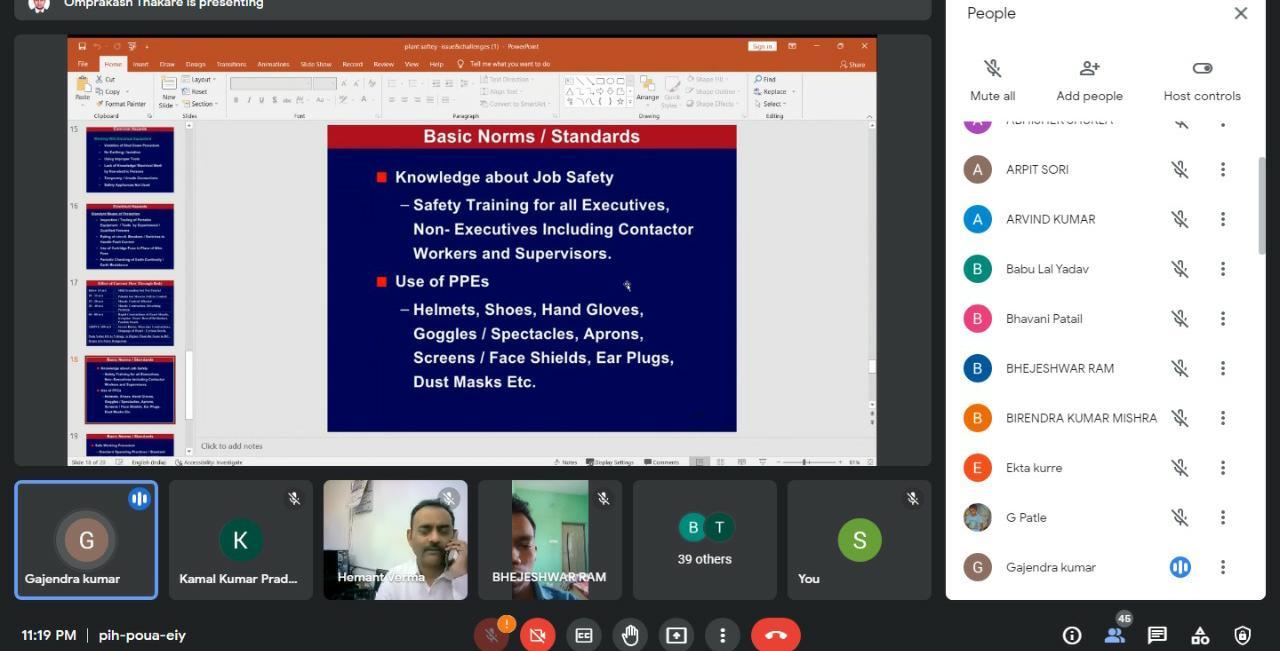Image resolution: width=1280 pixels, height=651 pixels.
Task: Mute ARVIND KUMAR's microphone
Action: [x=1180, y=219]
